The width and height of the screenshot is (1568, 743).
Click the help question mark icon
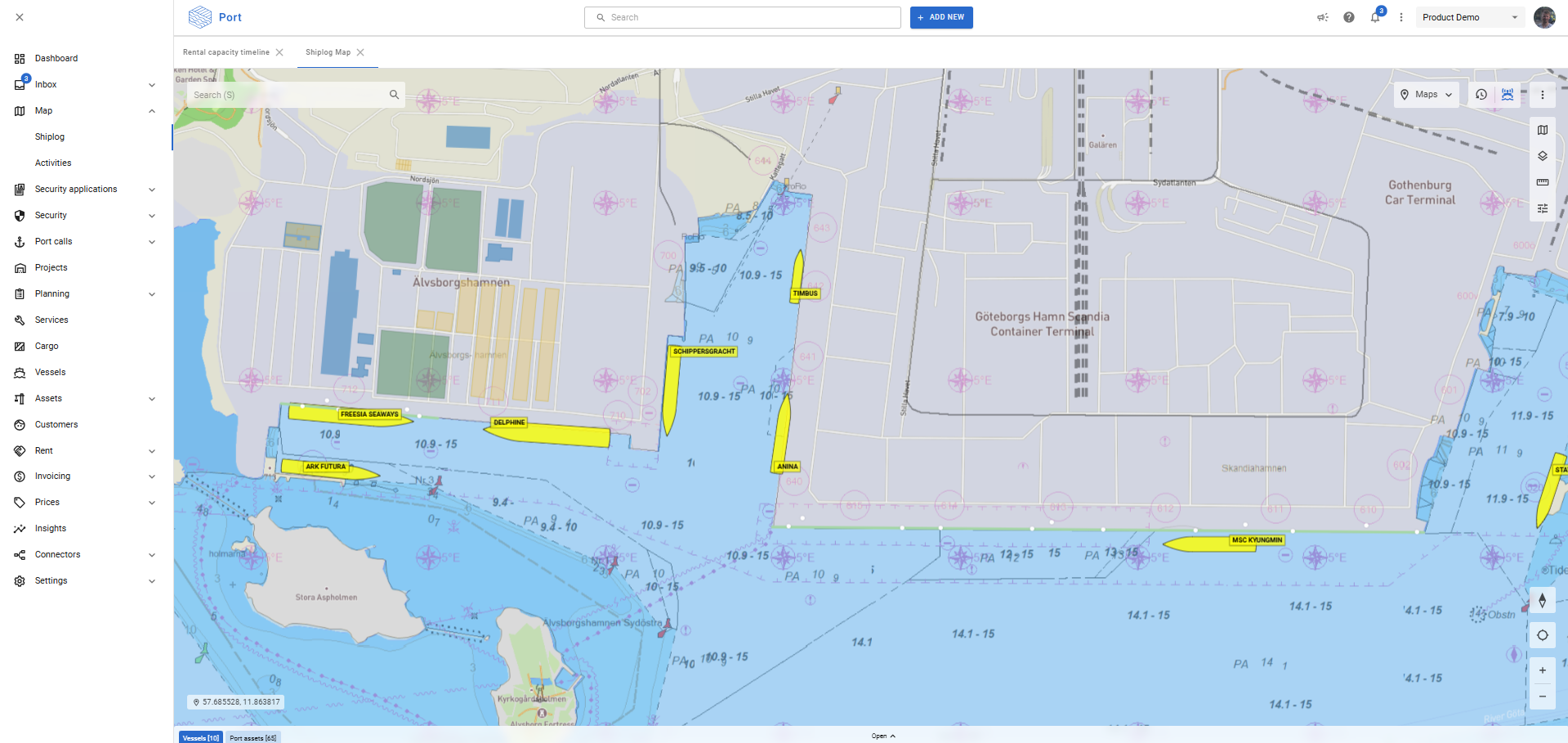1348,17
